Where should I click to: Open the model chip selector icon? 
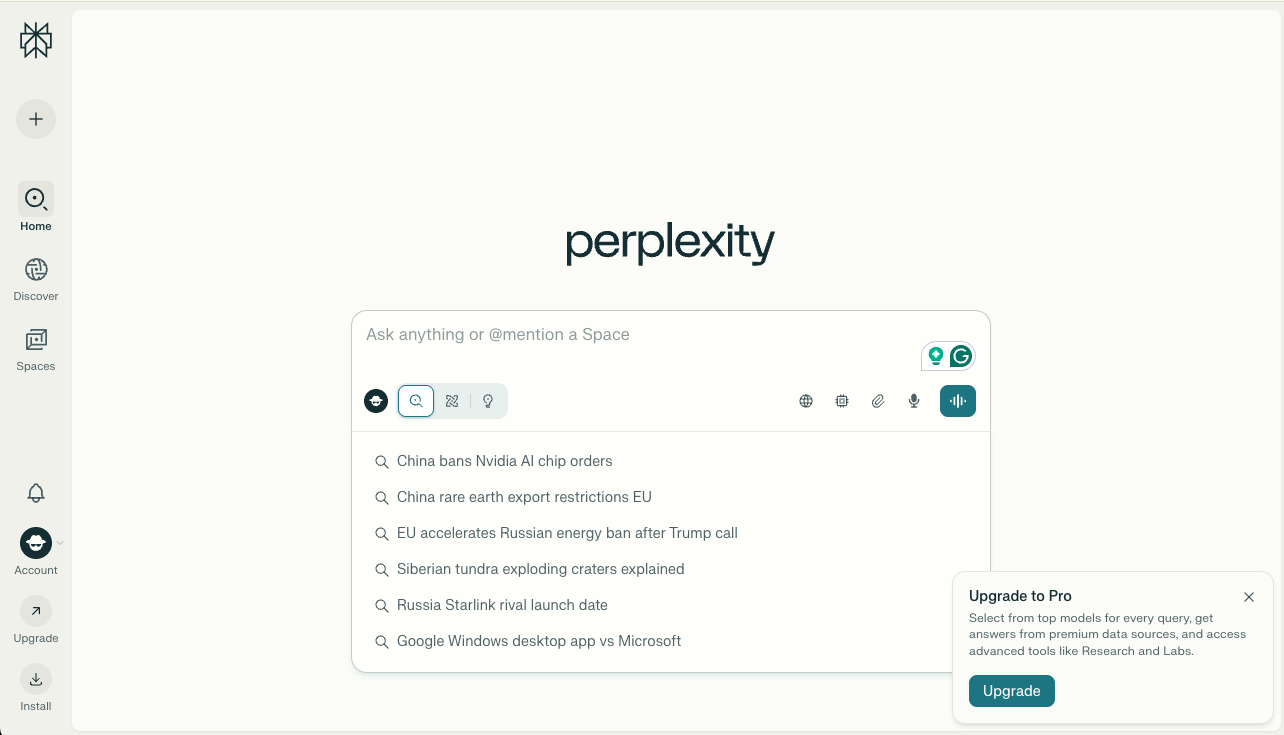(x=842, y=401)
